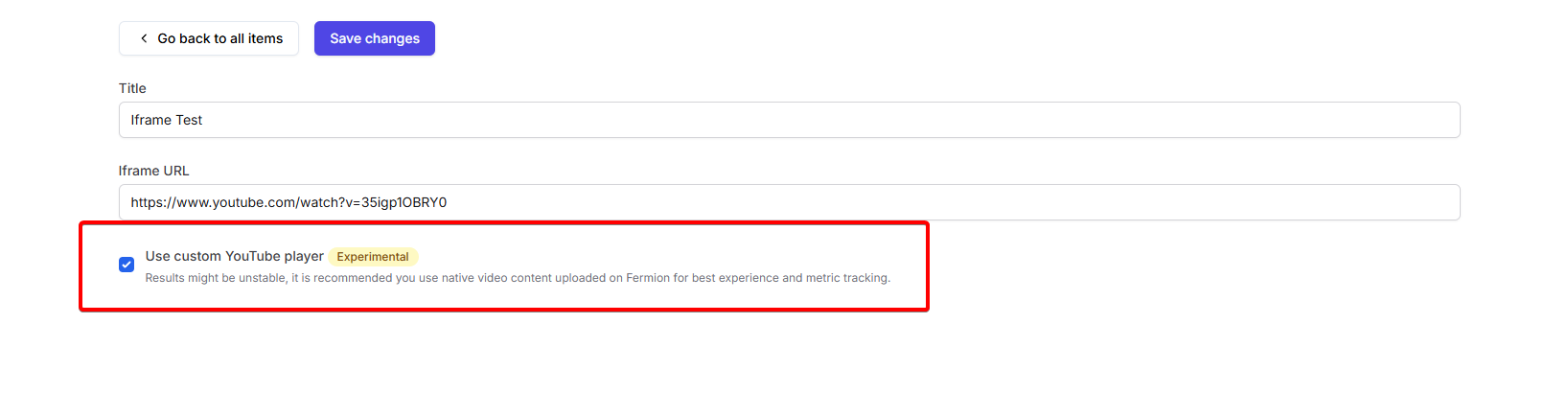
Task: Click the yellow Experimental badge
Action: click(373, 257)
